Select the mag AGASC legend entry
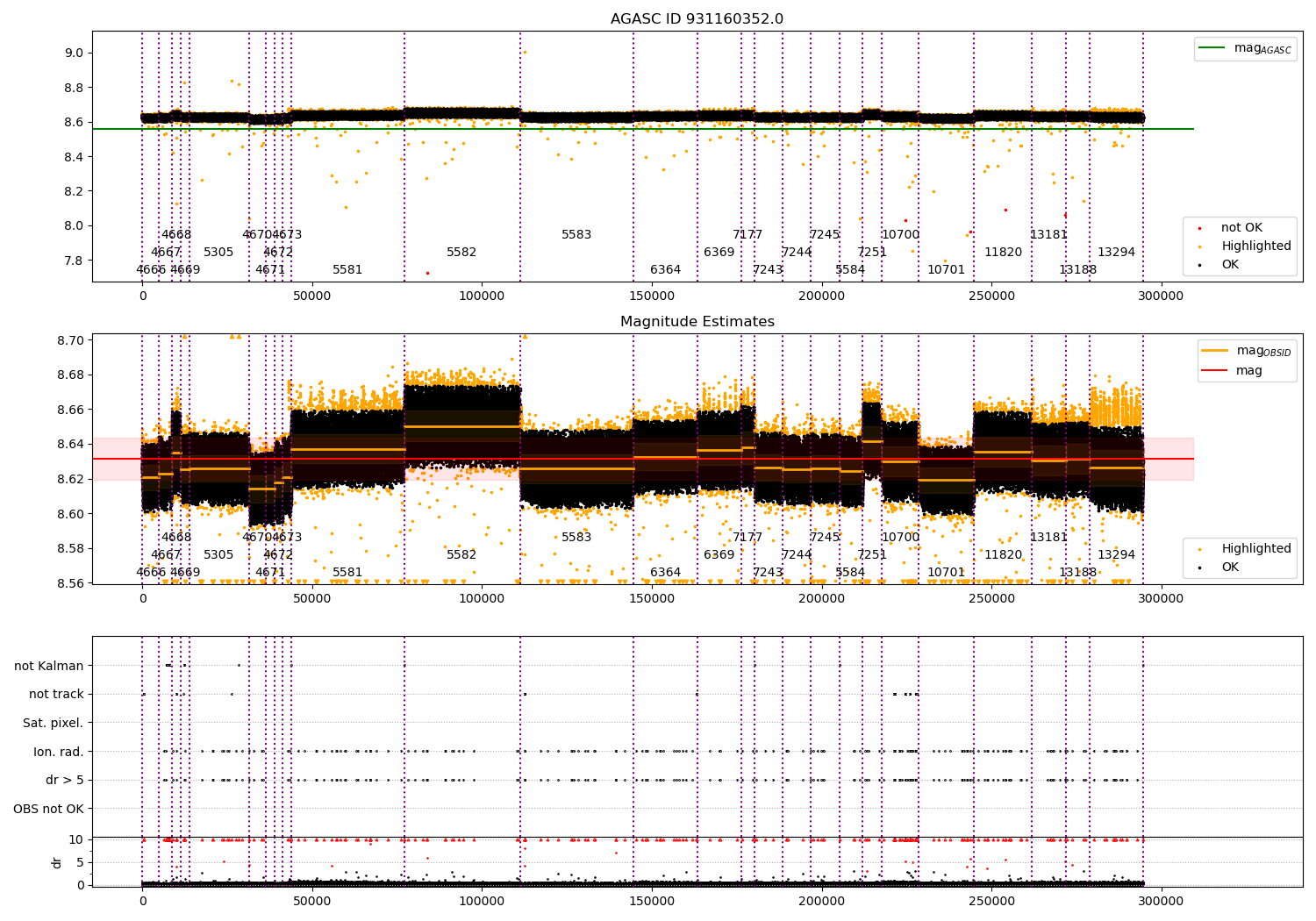The width and height of the screenshot is (1316, 921). pyautogui.click(x=1246, y=48)
